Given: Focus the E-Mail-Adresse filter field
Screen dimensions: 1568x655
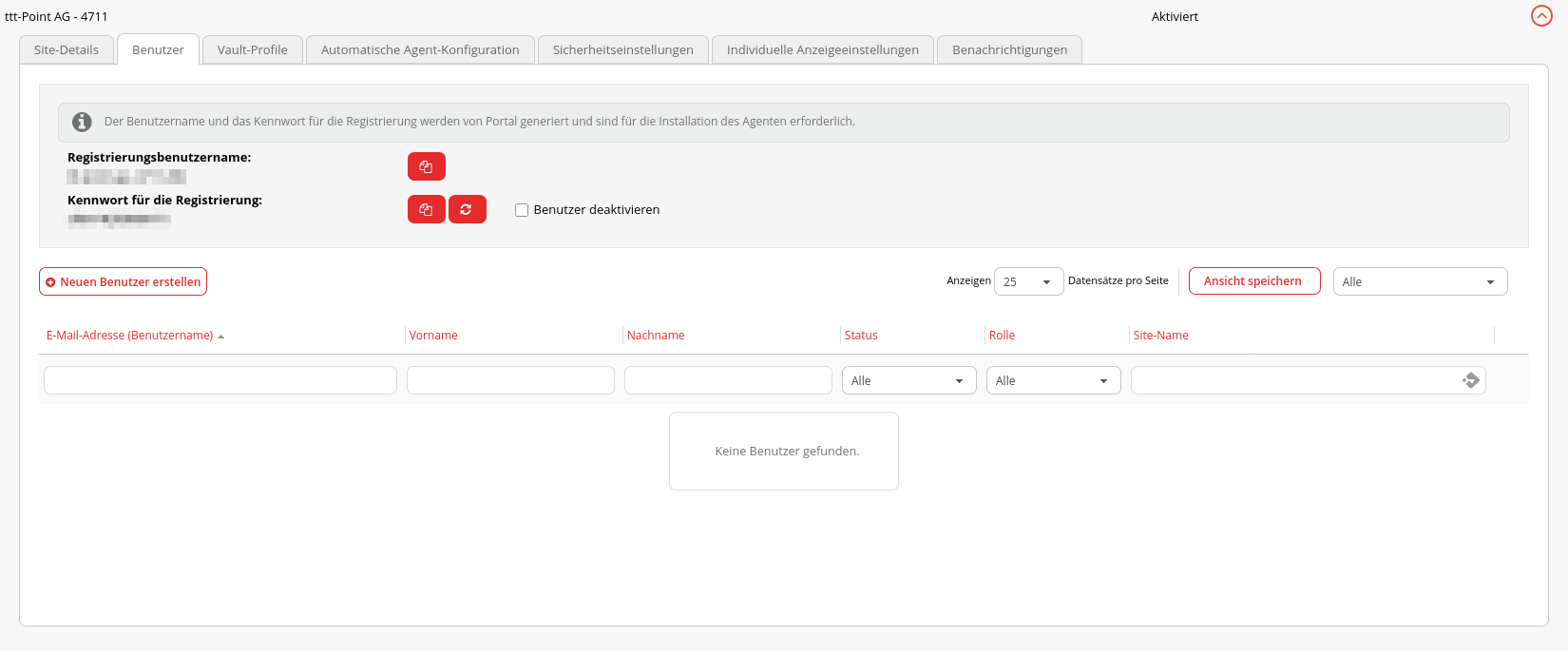Looking at the screenshot, I should tap(220, 381).
